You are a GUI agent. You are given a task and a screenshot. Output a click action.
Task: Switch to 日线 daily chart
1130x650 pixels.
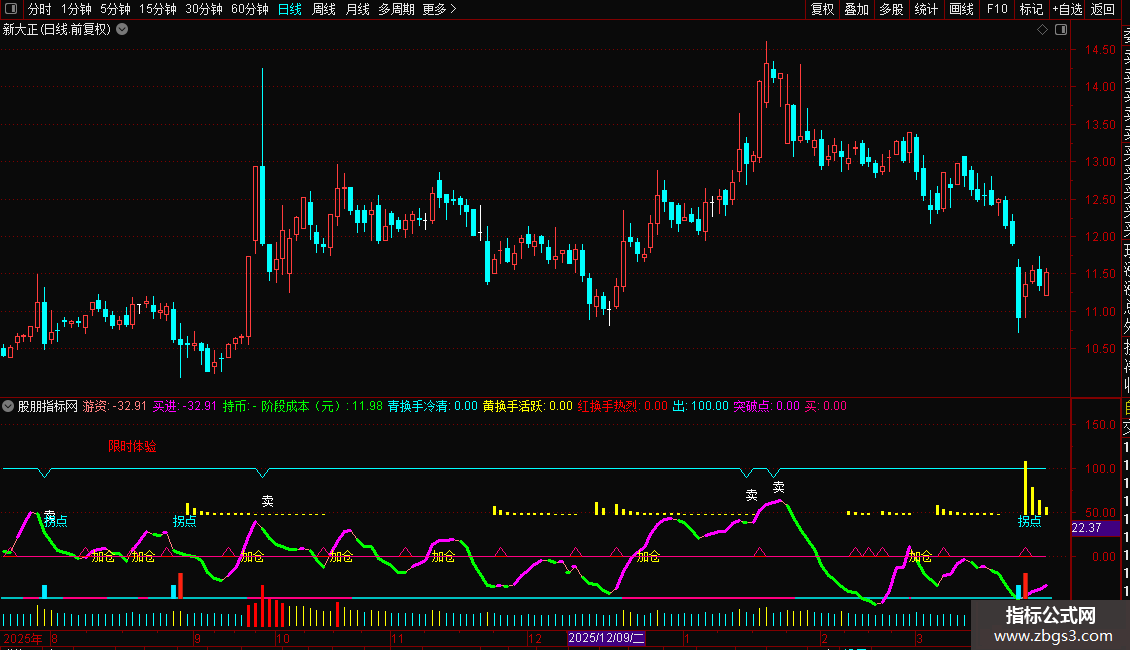tap(290, 9)
